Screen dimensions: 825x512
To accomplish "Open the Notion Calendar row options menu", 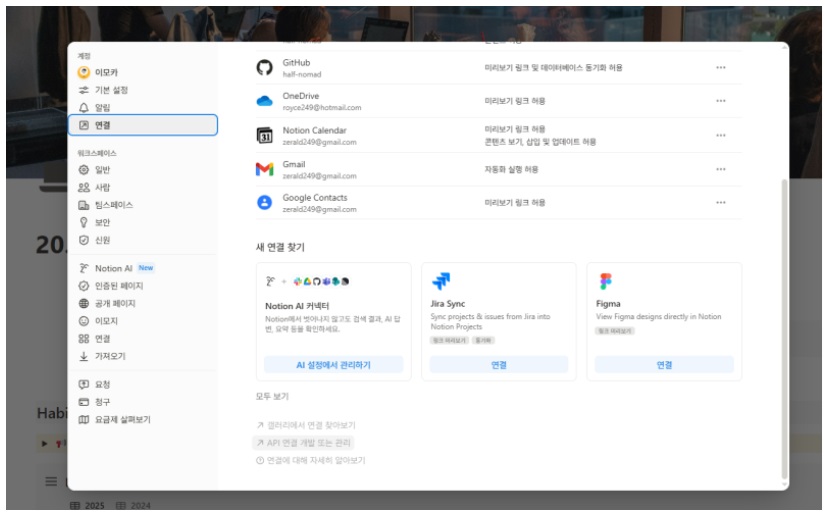I will [721, 135].
